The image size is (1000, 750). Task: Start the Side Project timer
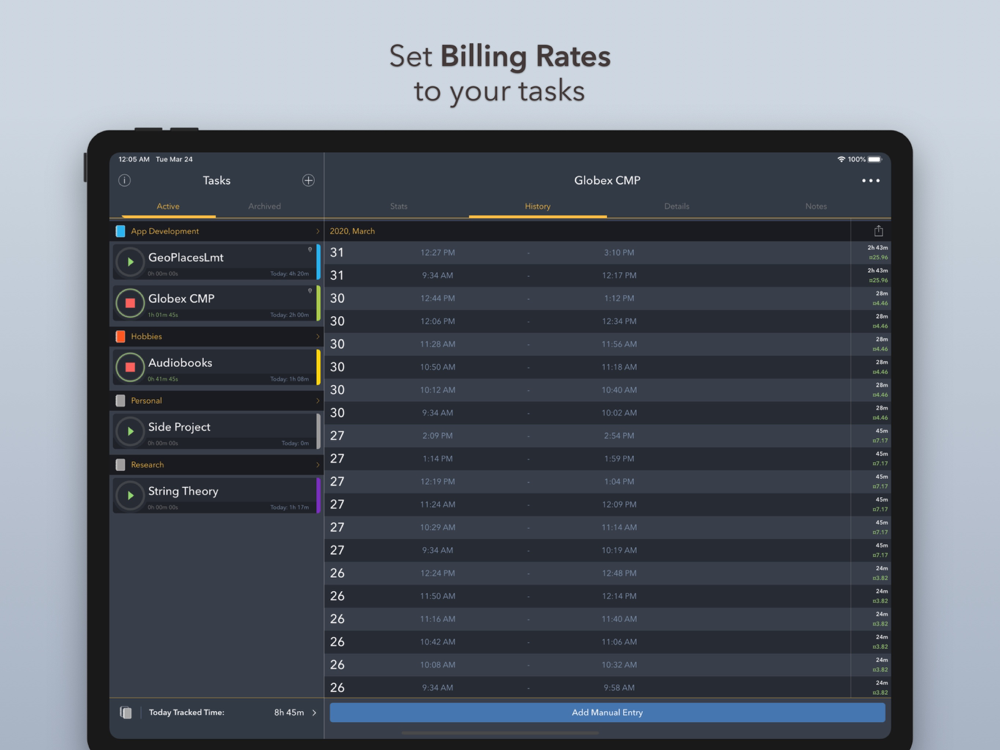[x=130, y=431]
